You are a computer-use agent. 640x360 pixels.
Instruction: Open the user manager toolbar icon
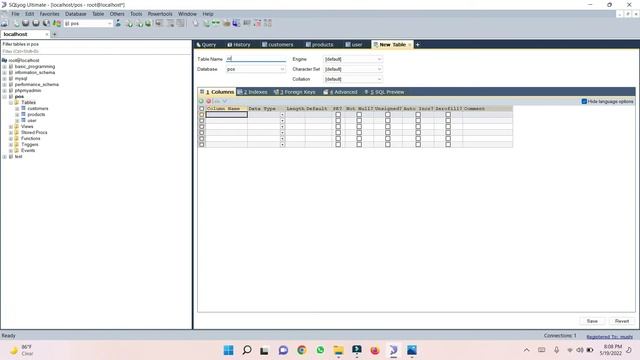click(118, 23)
